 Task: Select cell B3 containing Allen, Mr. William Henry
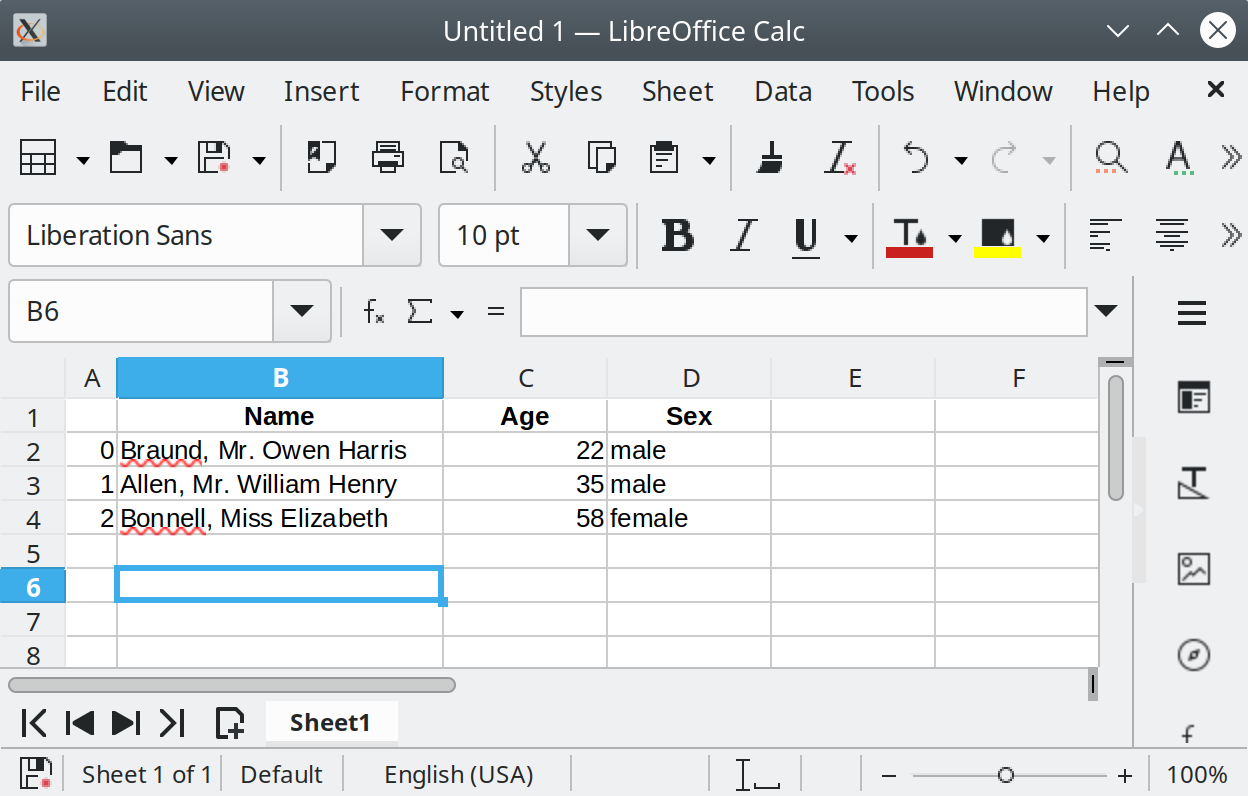click(x=278, y=484)
